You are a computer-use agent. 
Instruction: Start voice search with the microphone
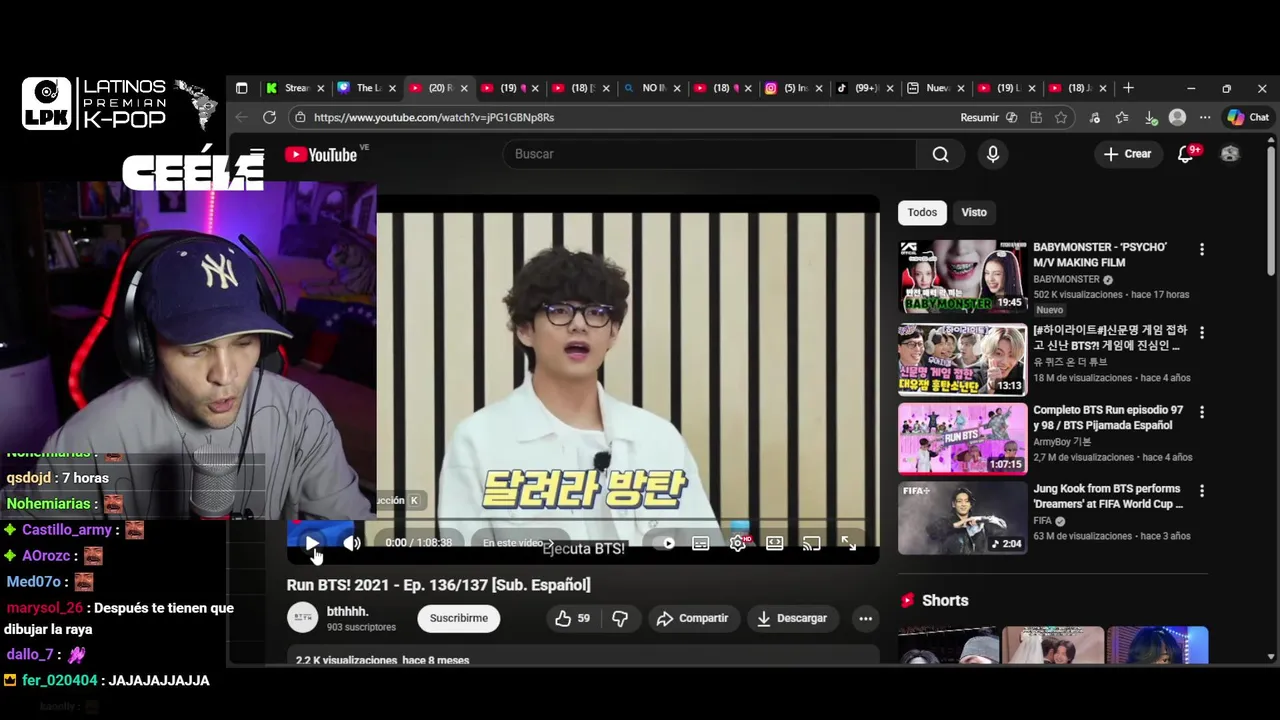pos(992,154)
